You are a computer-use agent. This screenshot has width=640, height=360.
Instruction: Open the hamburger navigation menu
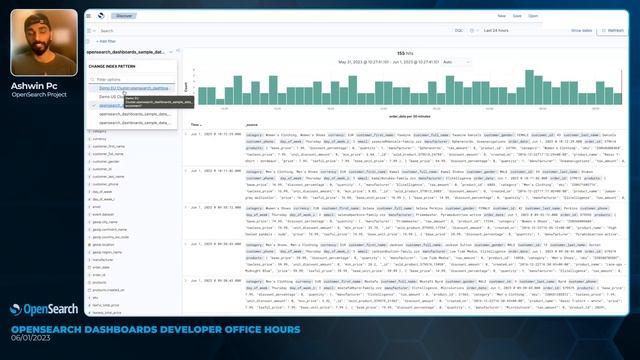point(89,16)
